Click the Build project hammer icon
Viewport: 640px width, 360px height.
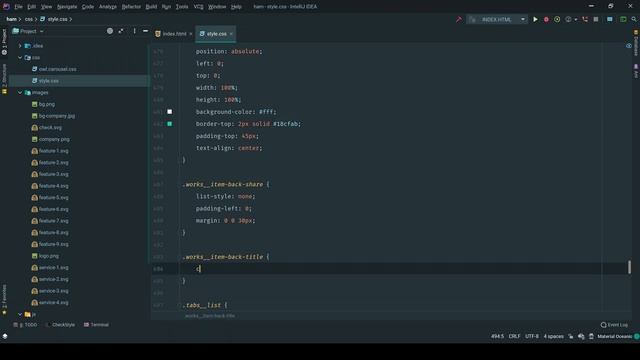(x=459, y=19)
